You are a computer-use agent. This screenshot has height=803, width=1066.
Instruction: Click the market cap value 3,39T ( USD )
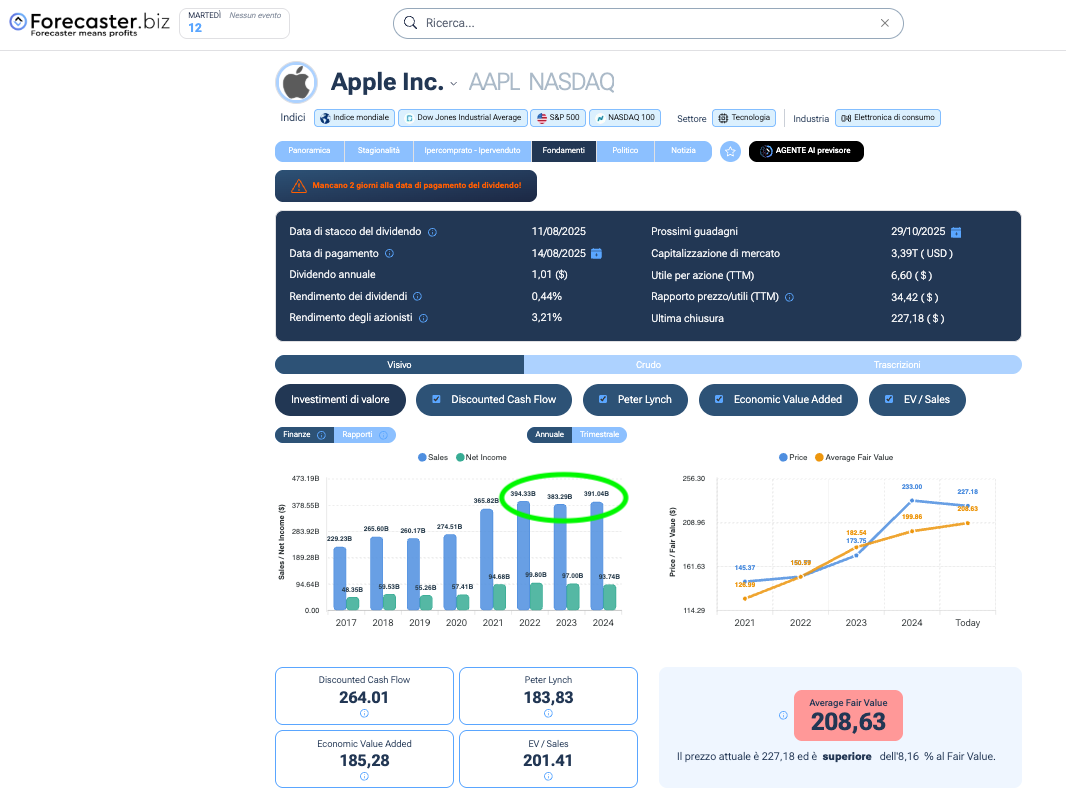[922, 254]
